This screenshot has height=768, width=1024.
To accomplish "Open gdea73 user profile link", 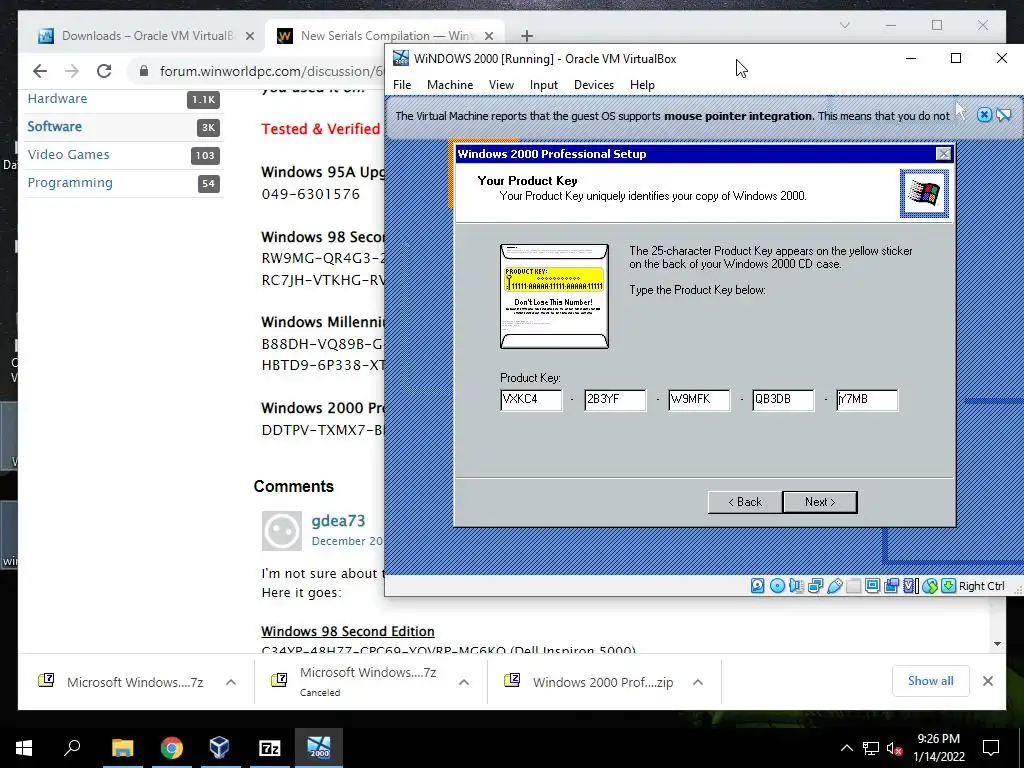I will pos(338,520).
